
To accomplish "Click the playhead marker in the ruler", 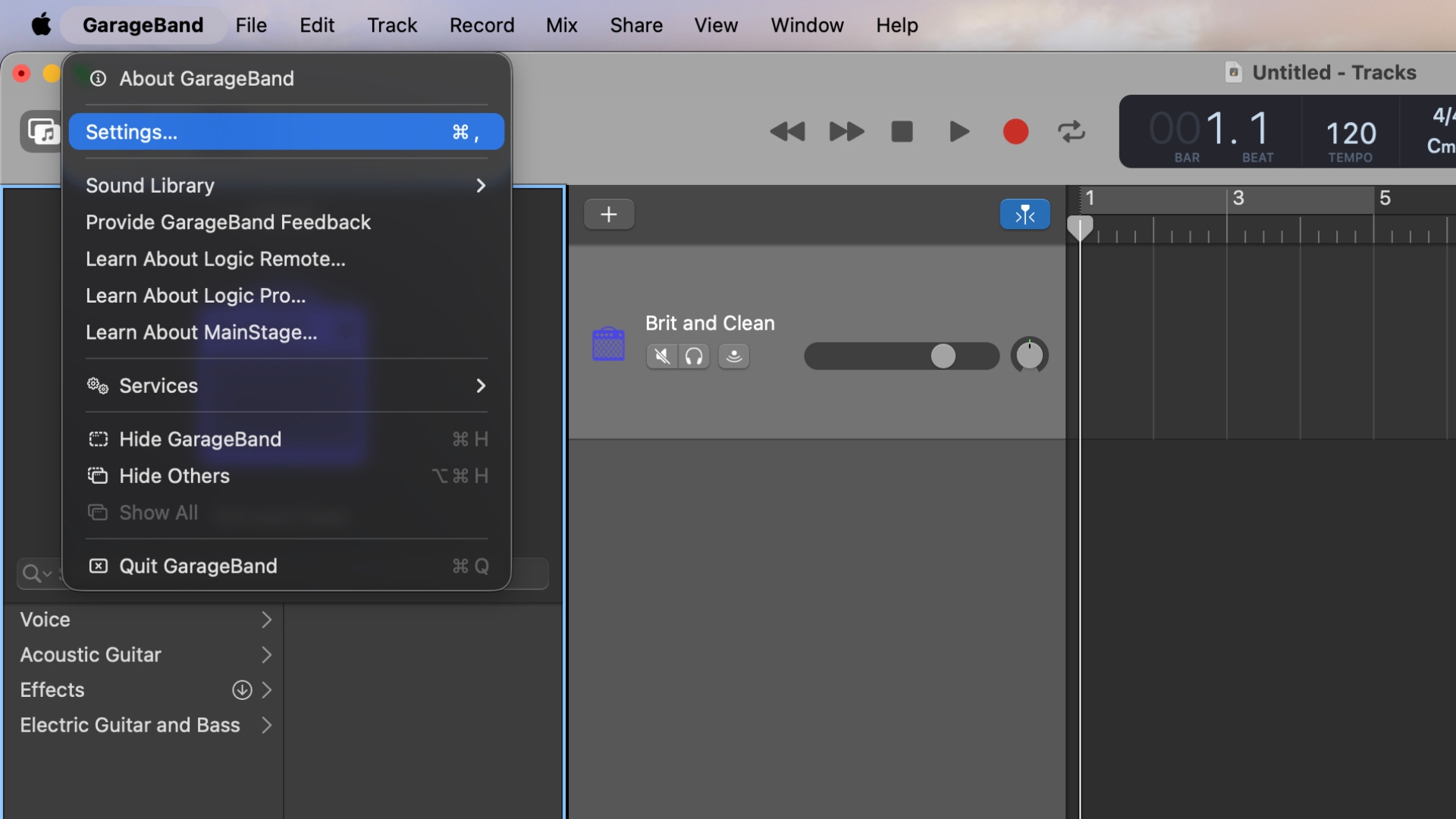I will pos(1080,228).
